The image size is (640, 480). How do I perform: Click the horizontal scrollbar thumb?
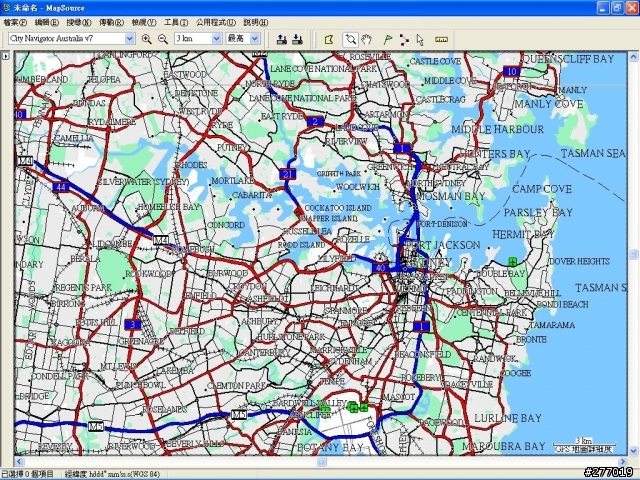[322, 462]
